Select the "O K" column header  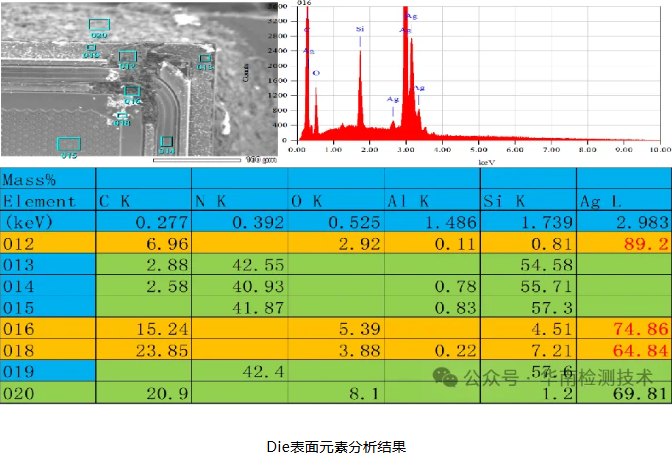pos(336,200)
